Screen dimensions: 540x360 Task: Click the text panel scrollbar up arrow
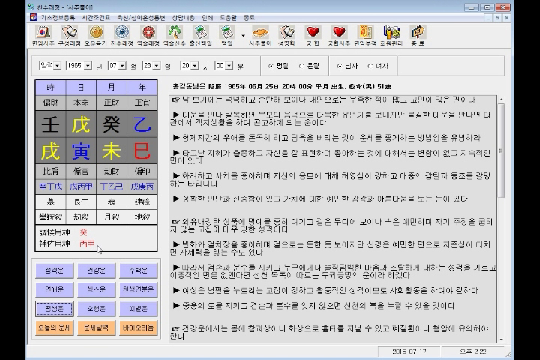click(x=501, y=99)
